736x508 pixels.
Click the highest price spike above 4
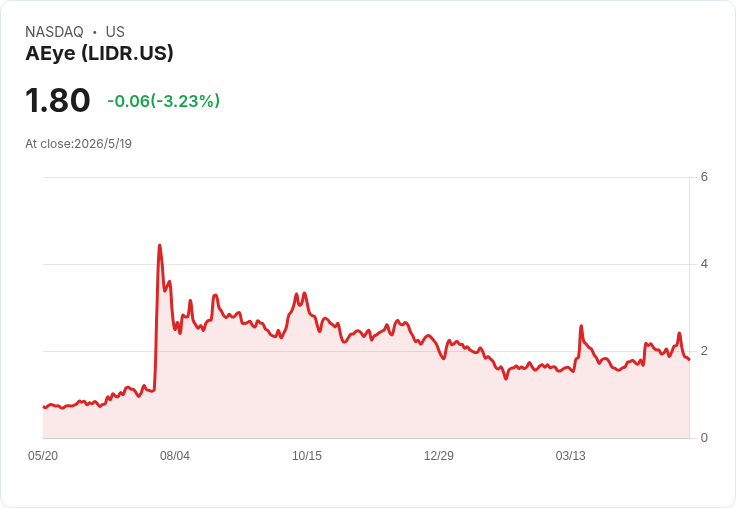coord(160,246)
